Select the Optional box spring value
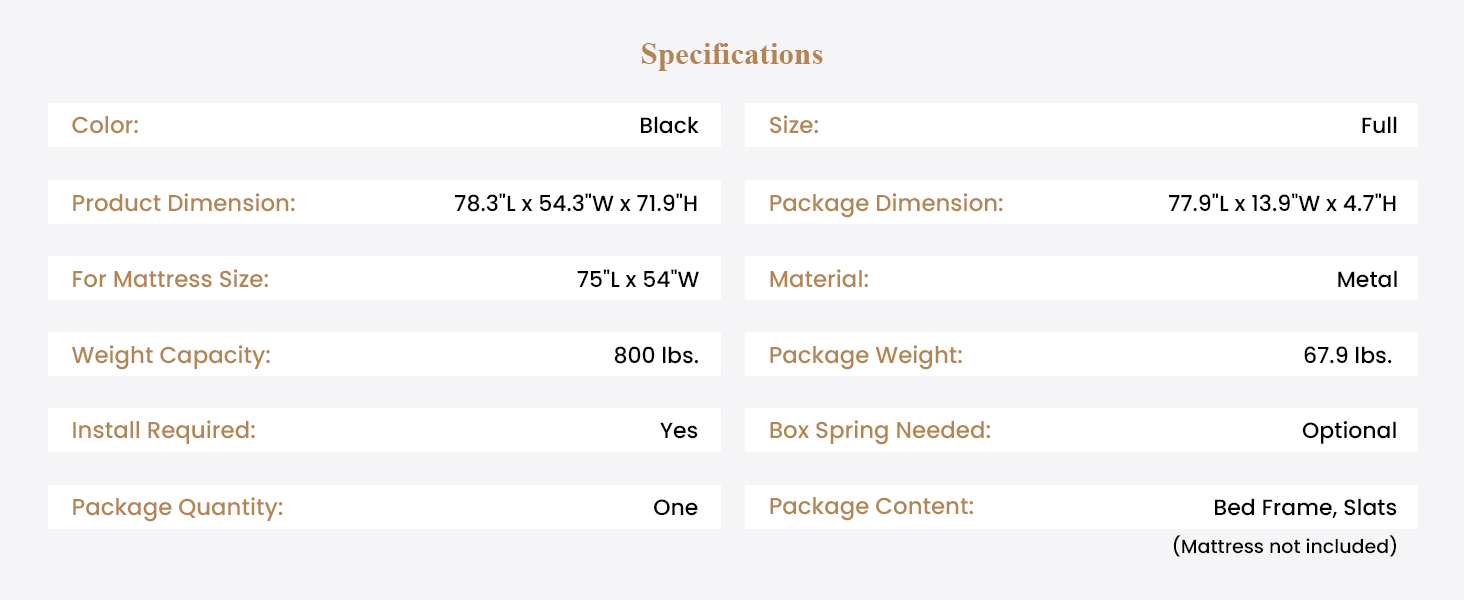This screenshot has height=600, width=1464. coord(1349,431)
